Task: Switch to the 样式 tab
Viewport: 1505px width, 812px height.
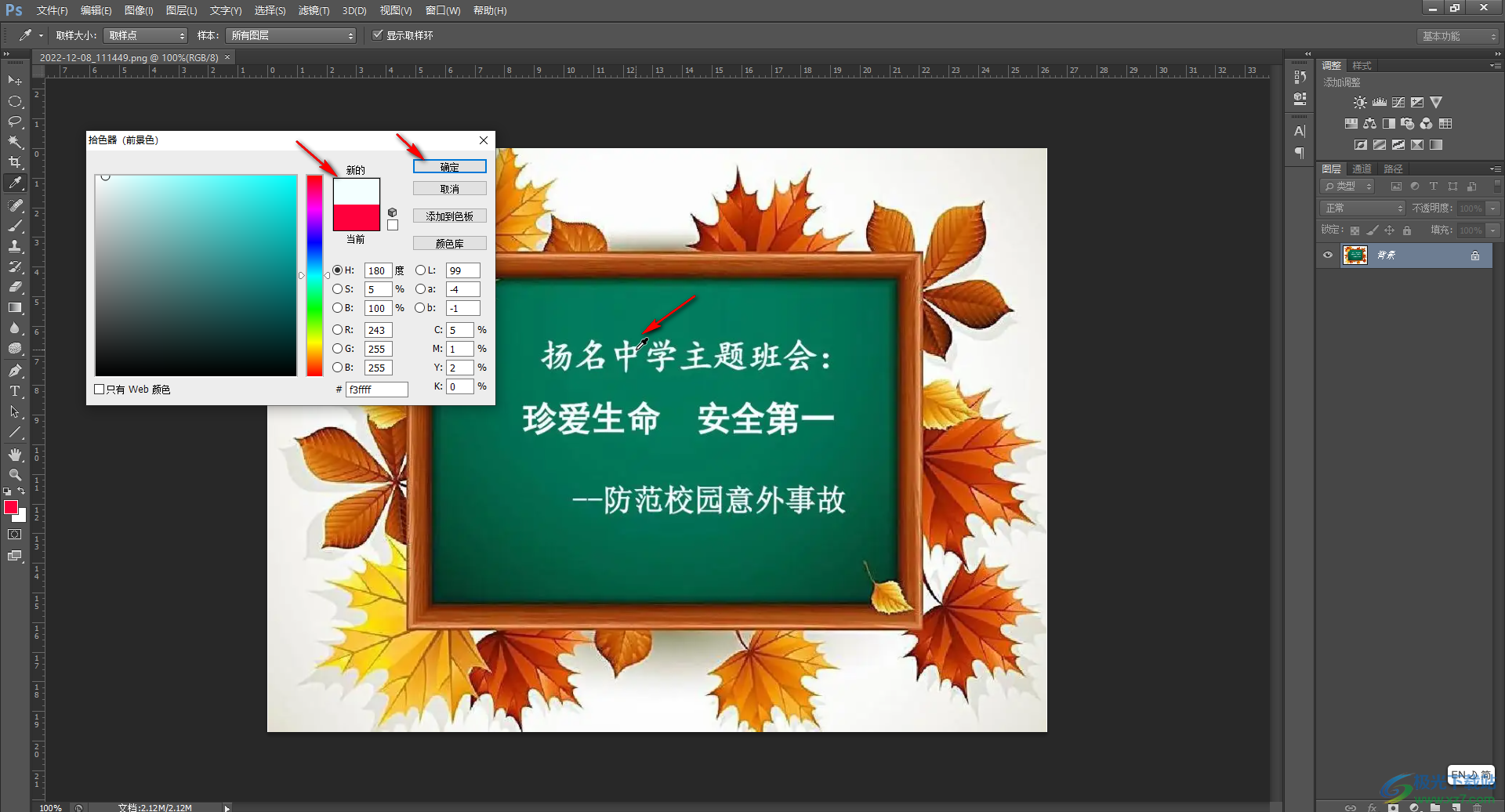Action: 1362,66
